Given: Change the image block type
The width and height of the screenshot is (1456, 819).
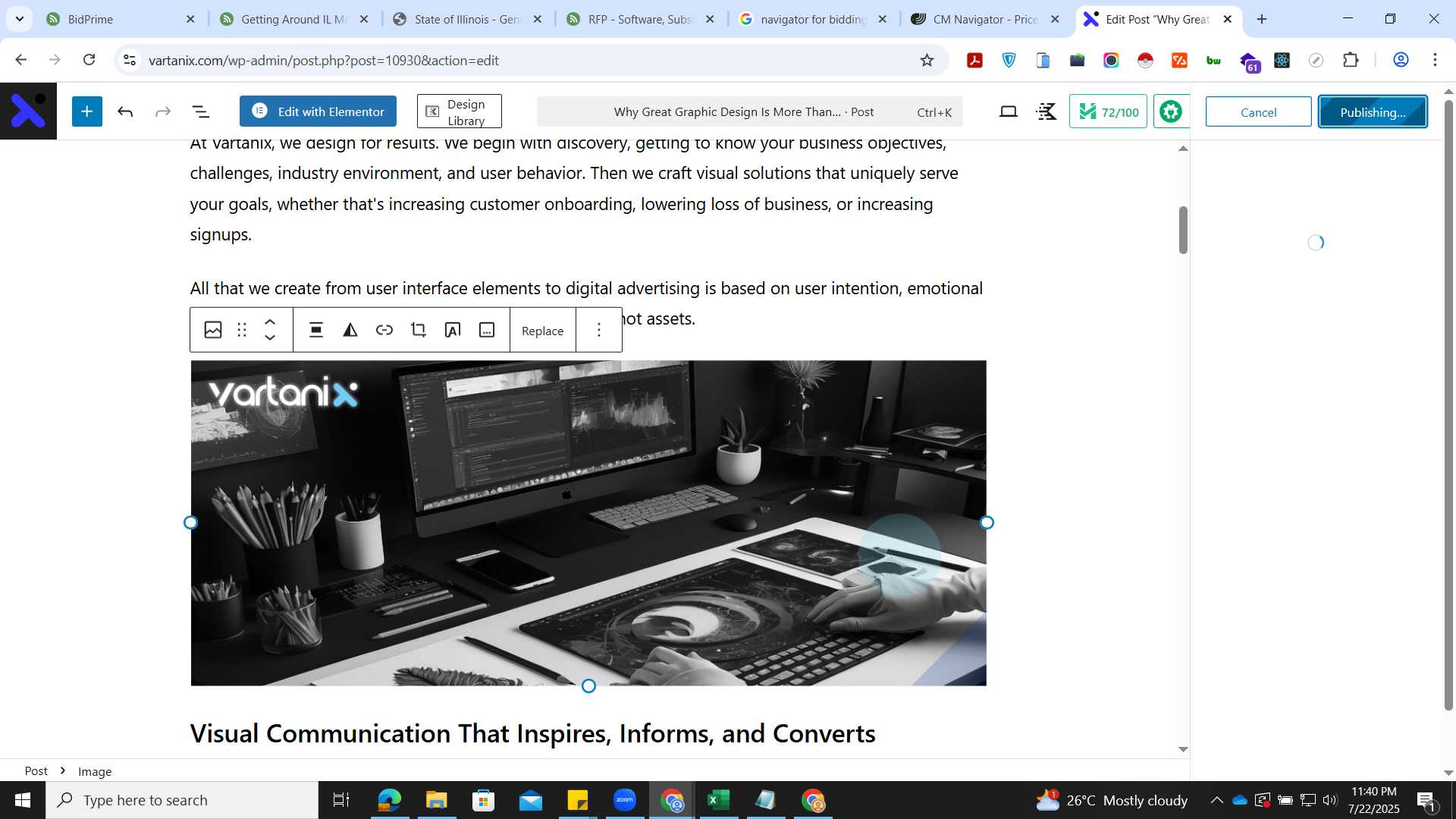Looking at the screenshot, I should (x=213, y=330).
